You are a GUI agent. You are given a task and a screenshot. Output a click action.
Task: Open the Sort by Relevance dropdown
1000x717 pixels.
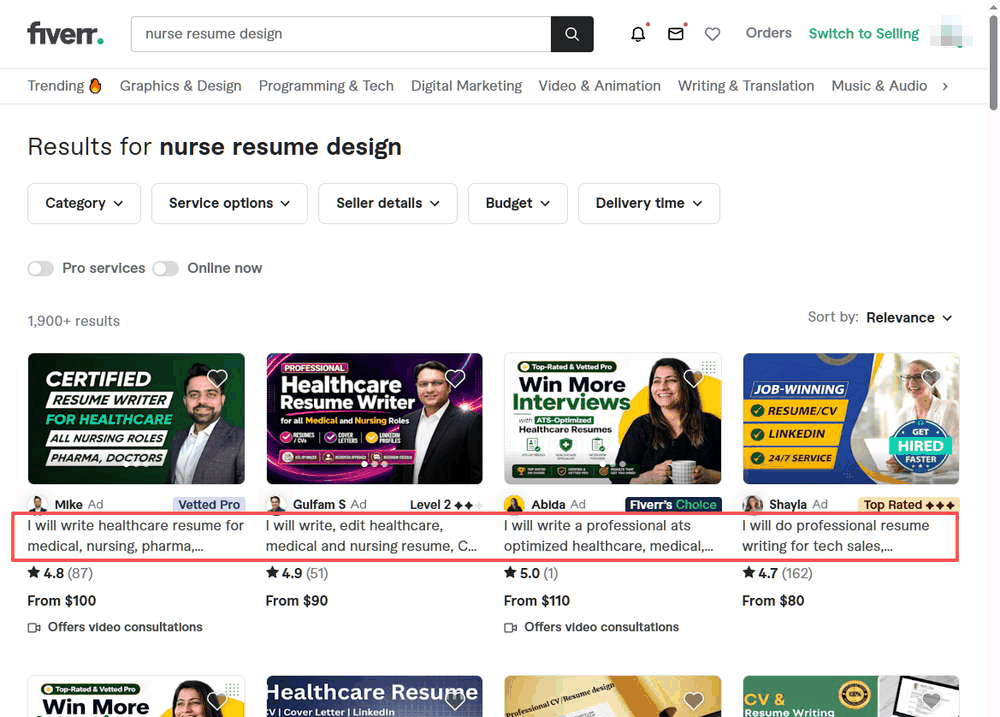(909, 318)
